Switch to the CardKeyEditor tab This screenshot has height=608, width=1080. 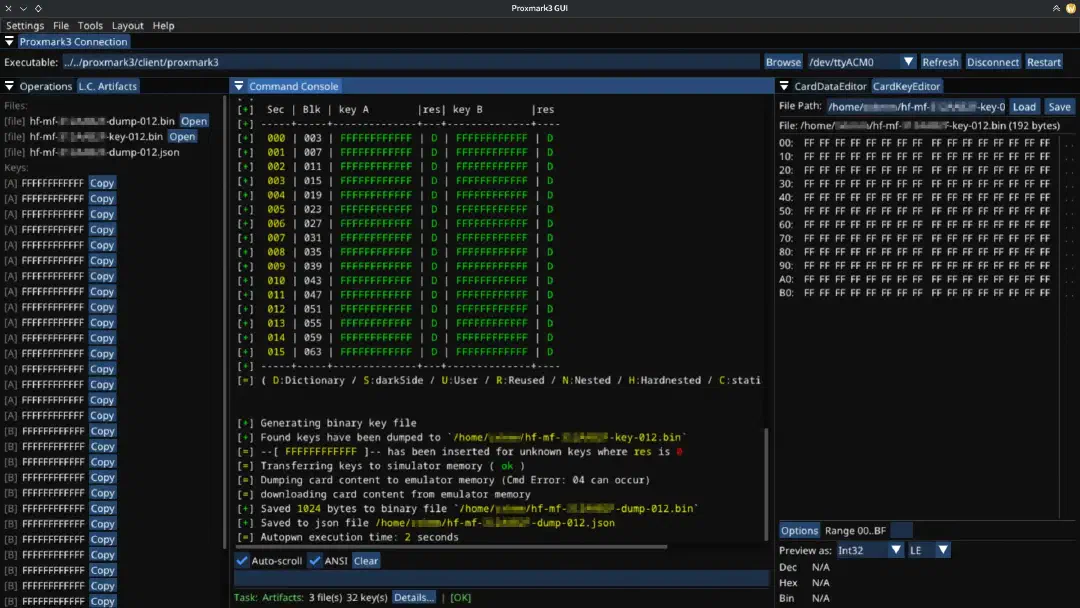pos(906,86)
